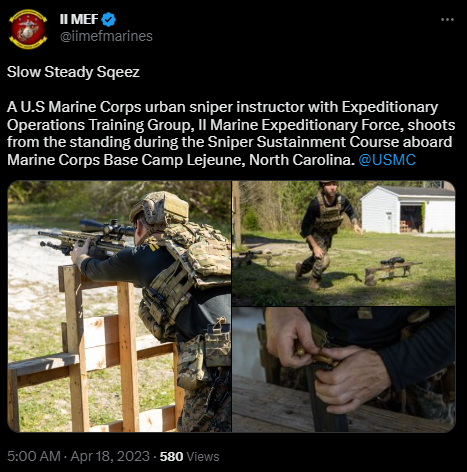Screen dimensions: 467x472
Task: Click the Views label beside 580
Action: tap(203, 456)
